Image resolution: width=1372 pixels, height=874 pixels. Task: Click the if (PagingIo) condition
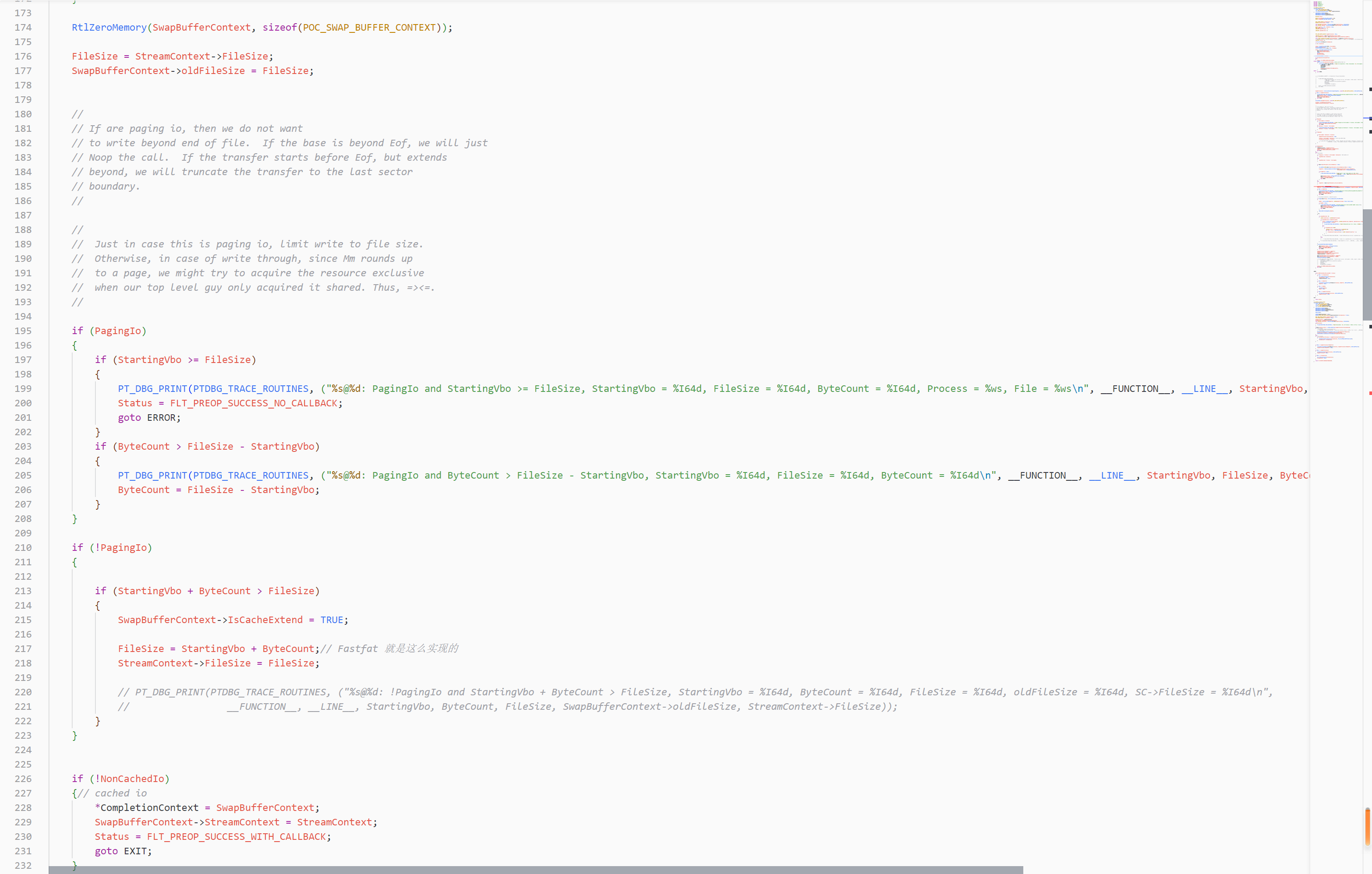109,330
